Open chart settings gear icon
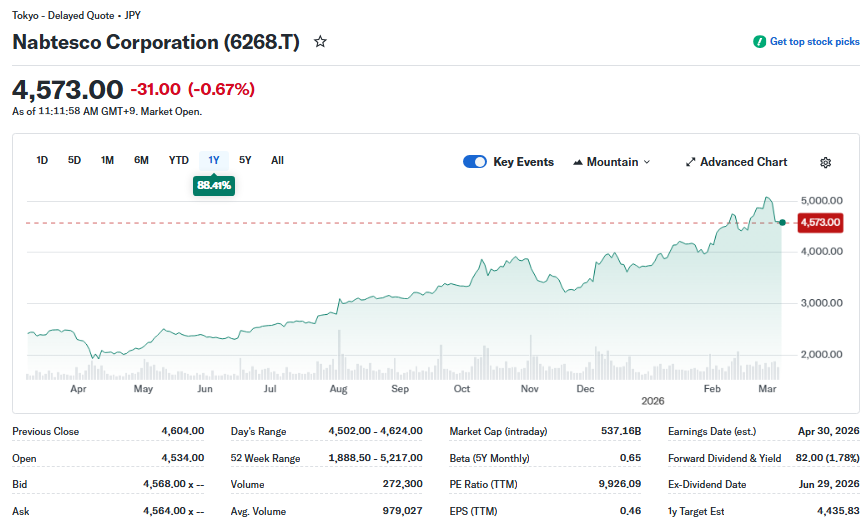The image size is (867, 528). click(825, 163)
